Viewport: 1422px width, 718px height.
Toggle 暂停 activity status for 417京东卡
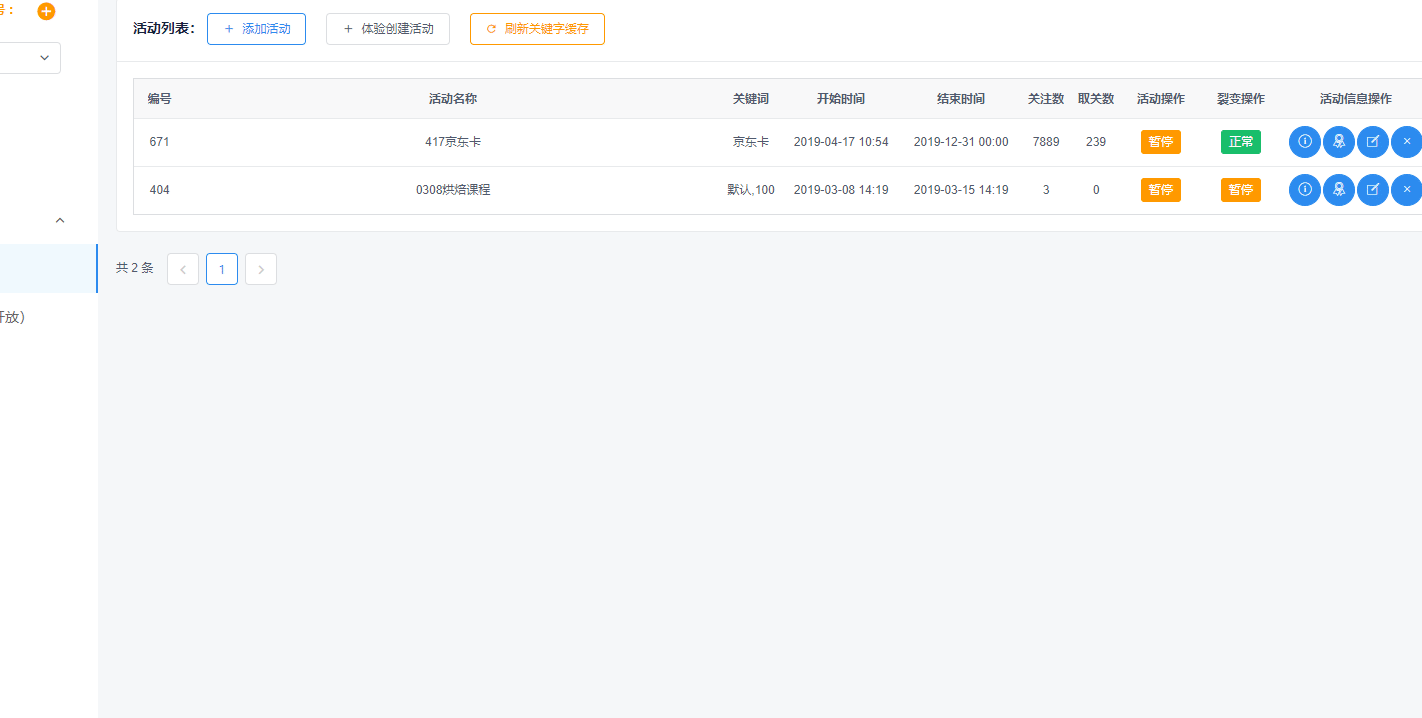[1160, 142]
